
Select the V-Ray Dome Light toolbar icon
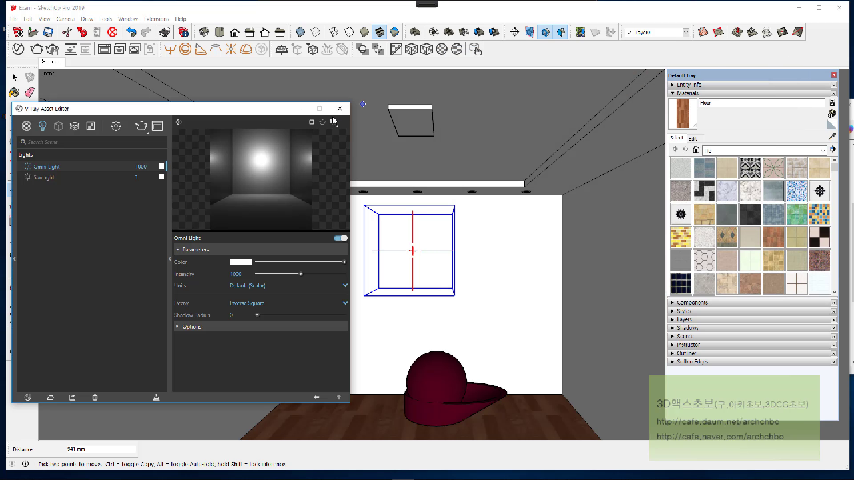[246, 50]
